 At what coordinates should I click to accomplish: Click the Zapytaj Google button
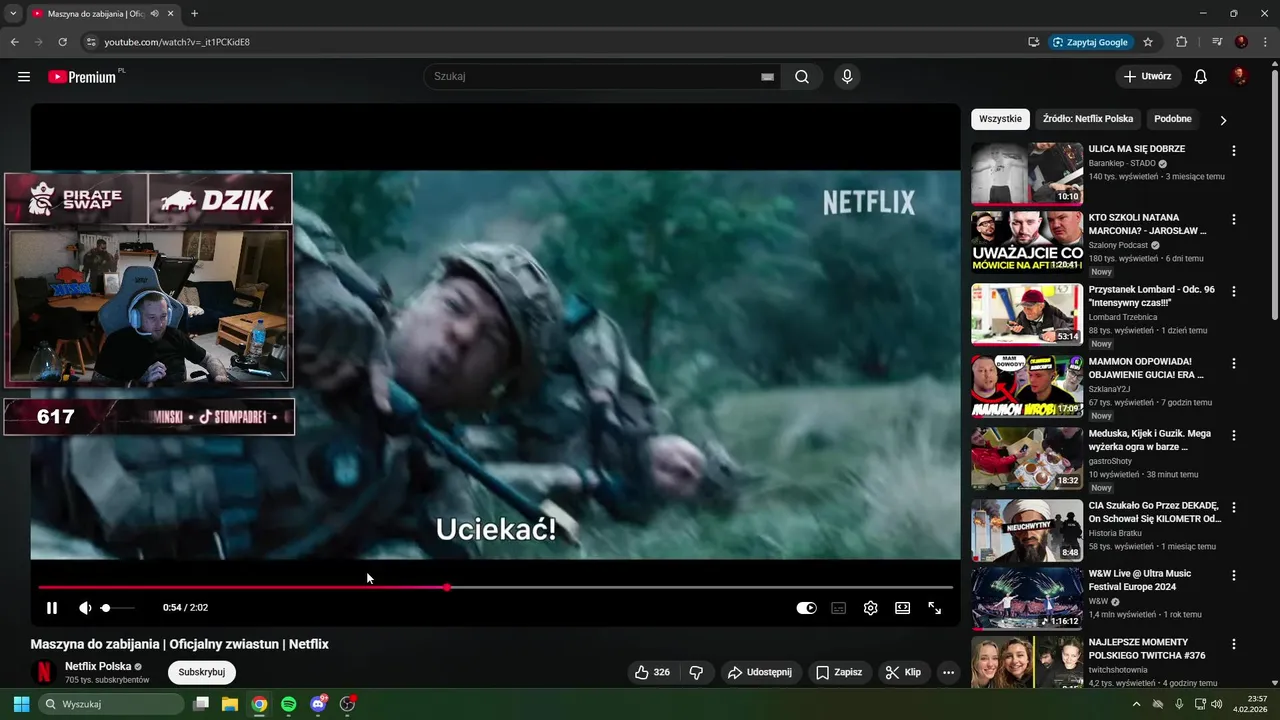coord(1091,42)
